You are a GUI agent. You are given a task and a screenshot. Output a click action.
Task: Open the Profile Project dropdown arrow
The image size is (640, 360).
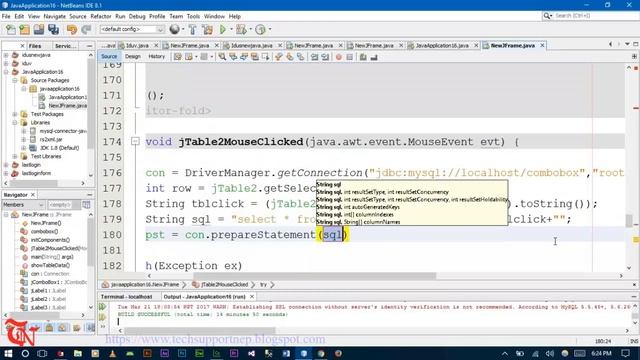[270, 29]
